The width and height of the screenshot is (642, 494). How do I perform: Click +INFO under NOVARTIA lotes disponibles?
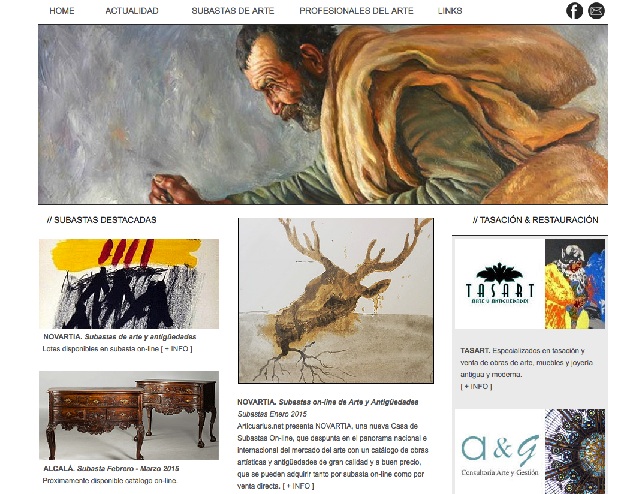[176, 349]
